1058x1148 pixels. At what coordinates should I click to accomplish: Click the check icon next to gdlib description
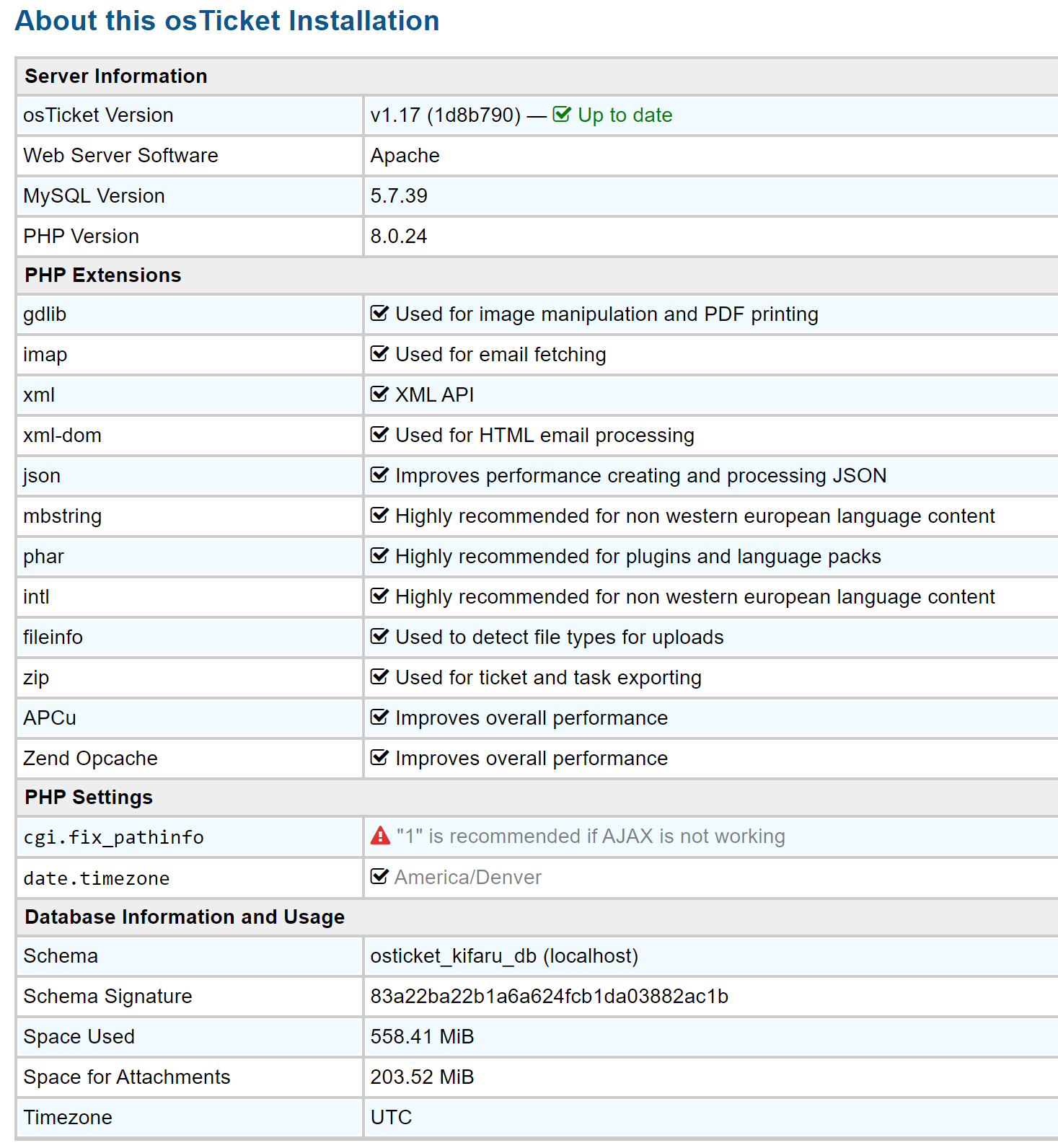coord(379,314)
